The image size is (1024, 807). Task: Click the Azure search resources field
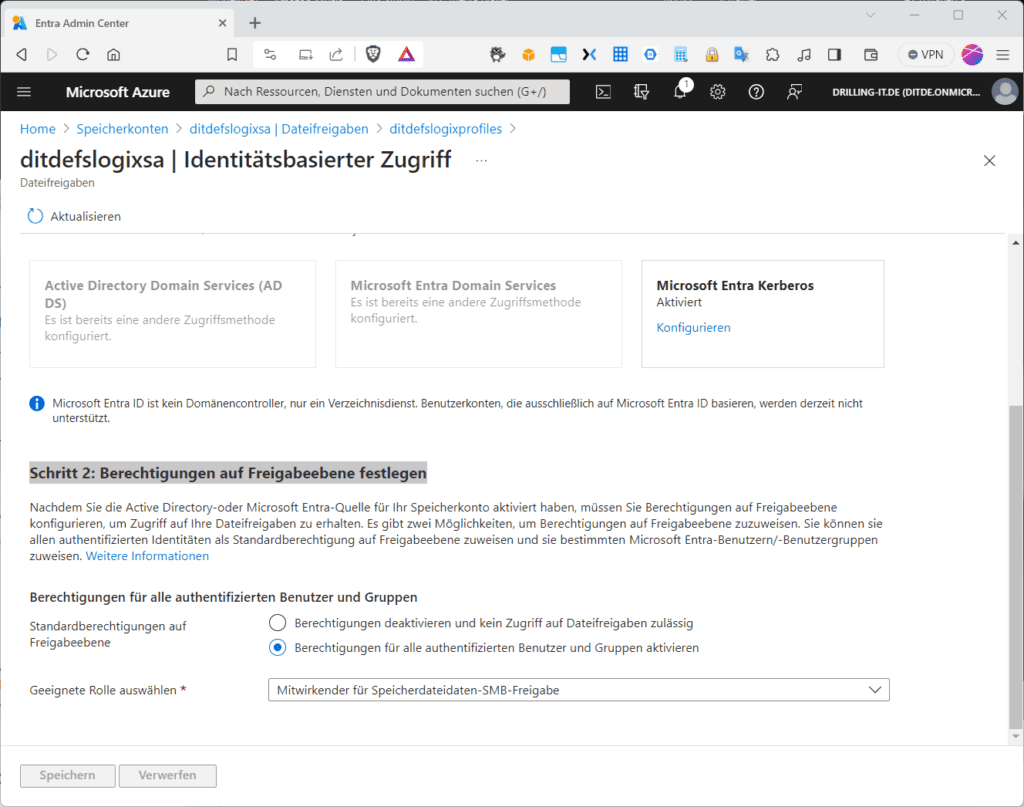coord(382,92)
